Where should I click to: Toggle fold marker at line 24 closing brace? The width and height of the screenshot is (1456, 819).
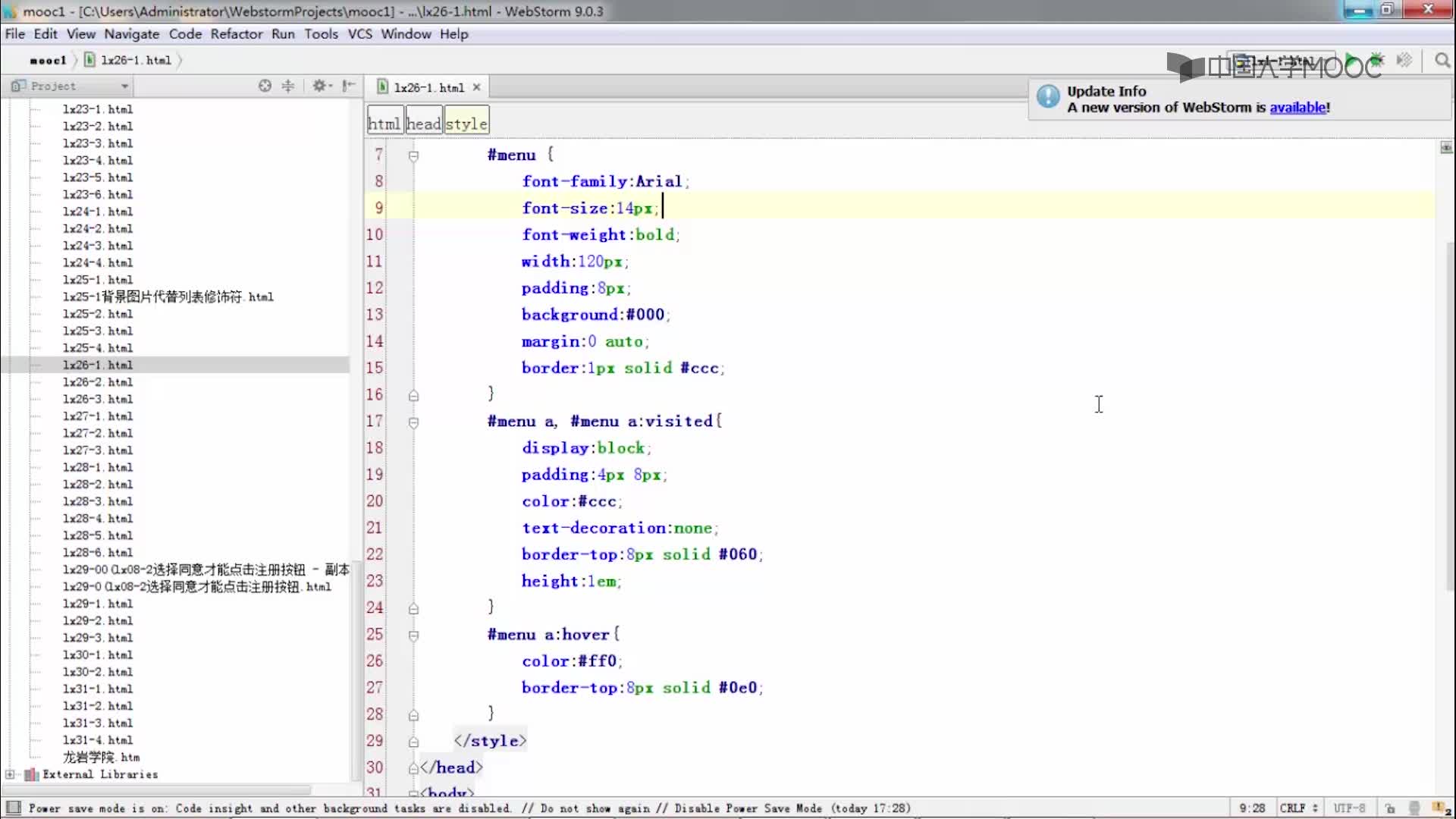coord(413,608)
